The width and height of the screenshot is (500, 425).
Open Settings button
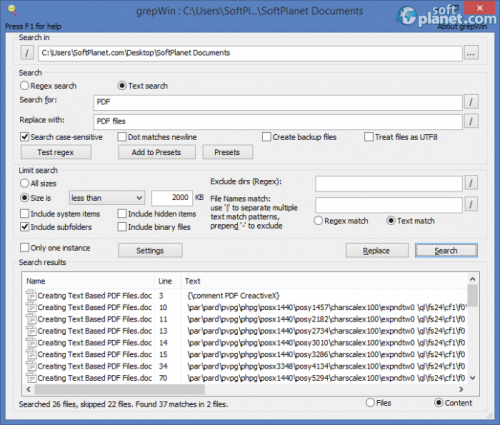pos(150,251)
